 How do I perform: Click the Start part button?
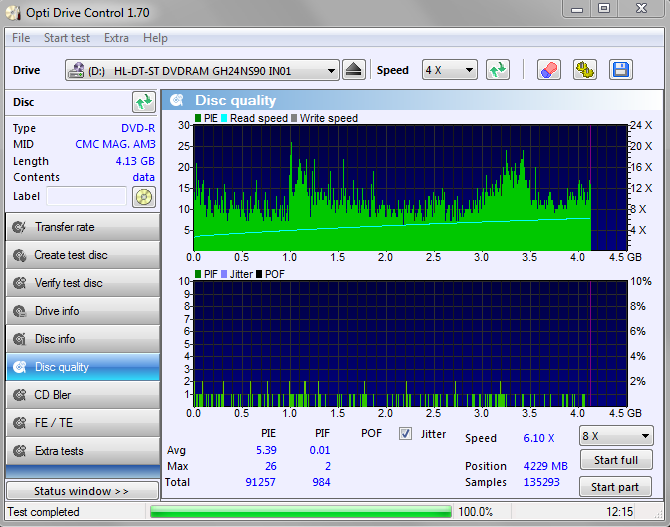click(x=616, y=487)
